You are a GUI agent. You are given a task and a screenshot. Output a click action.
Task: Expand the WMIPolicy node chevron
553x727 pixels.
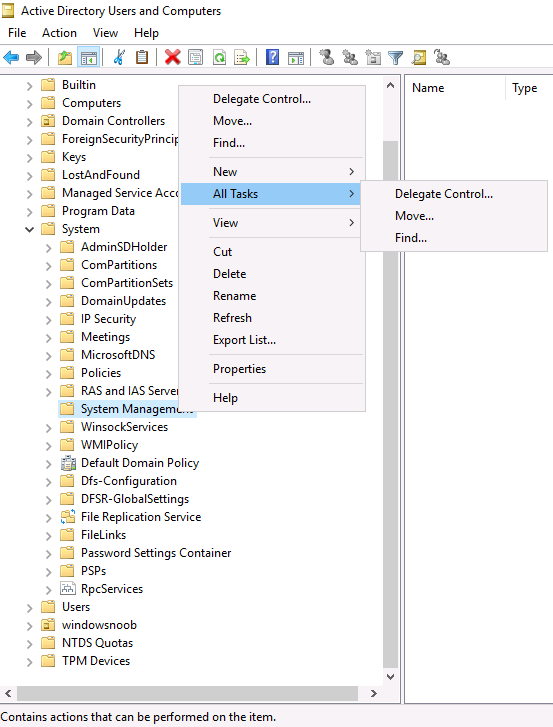(48, 445)
